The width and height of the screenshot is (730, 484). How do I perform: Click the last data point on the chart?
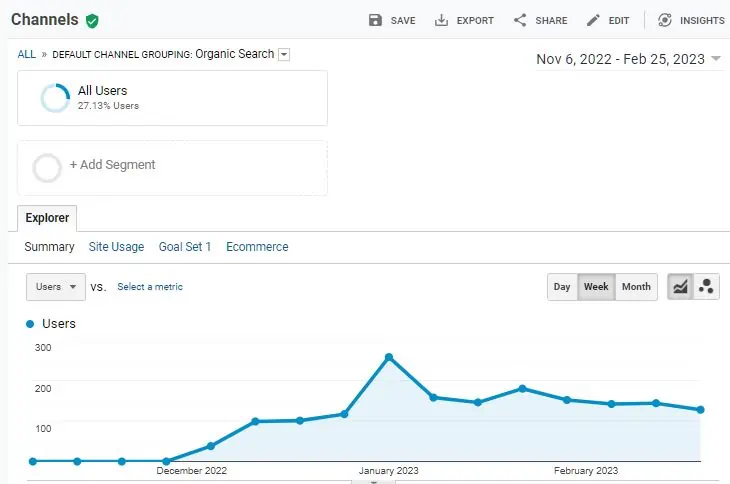700,410
